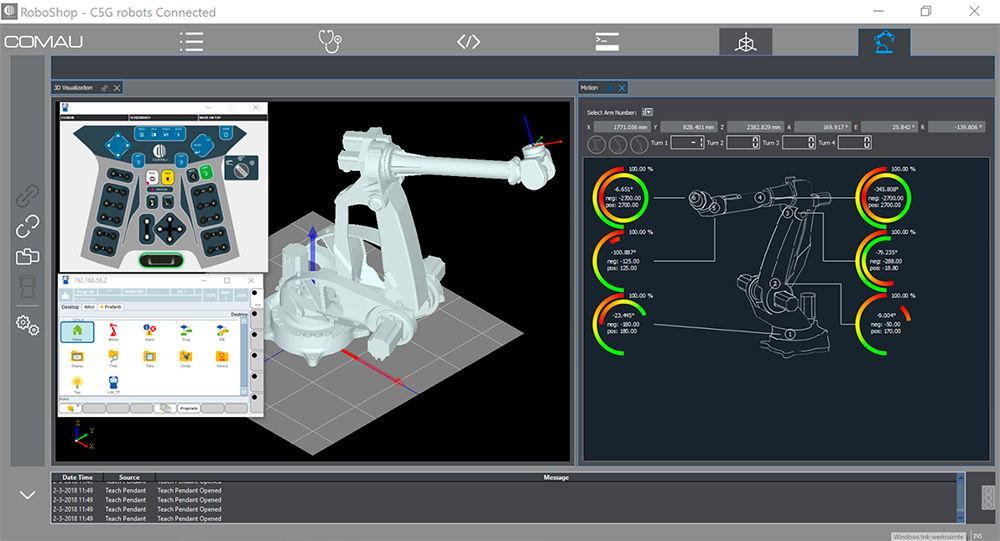
Task: Click the dimmed robot controller sidebar icon
Action: click(27, 286)
